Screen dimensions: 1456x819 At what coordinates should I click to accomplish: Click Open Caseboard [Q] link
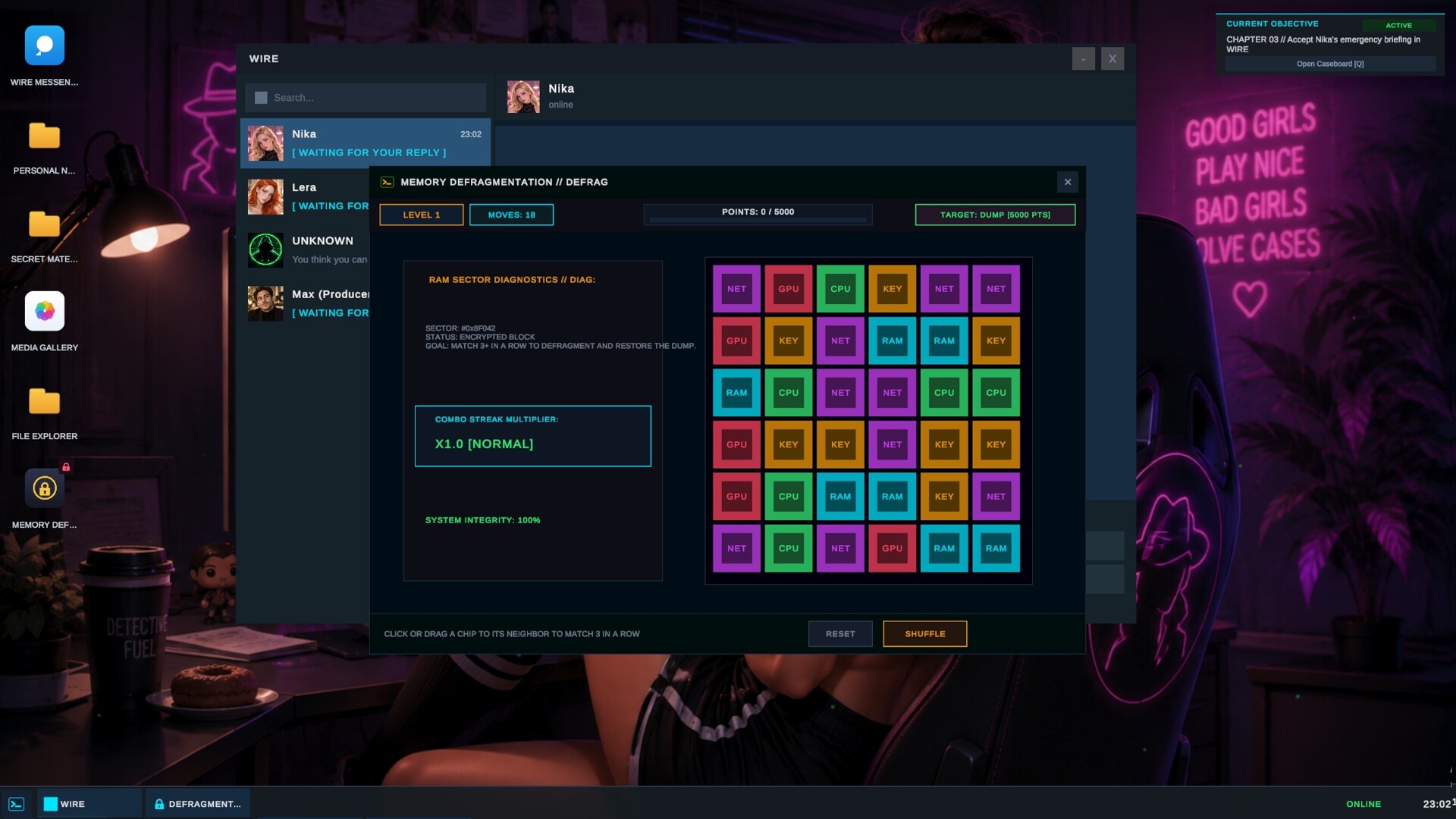tap(1330, 64)
